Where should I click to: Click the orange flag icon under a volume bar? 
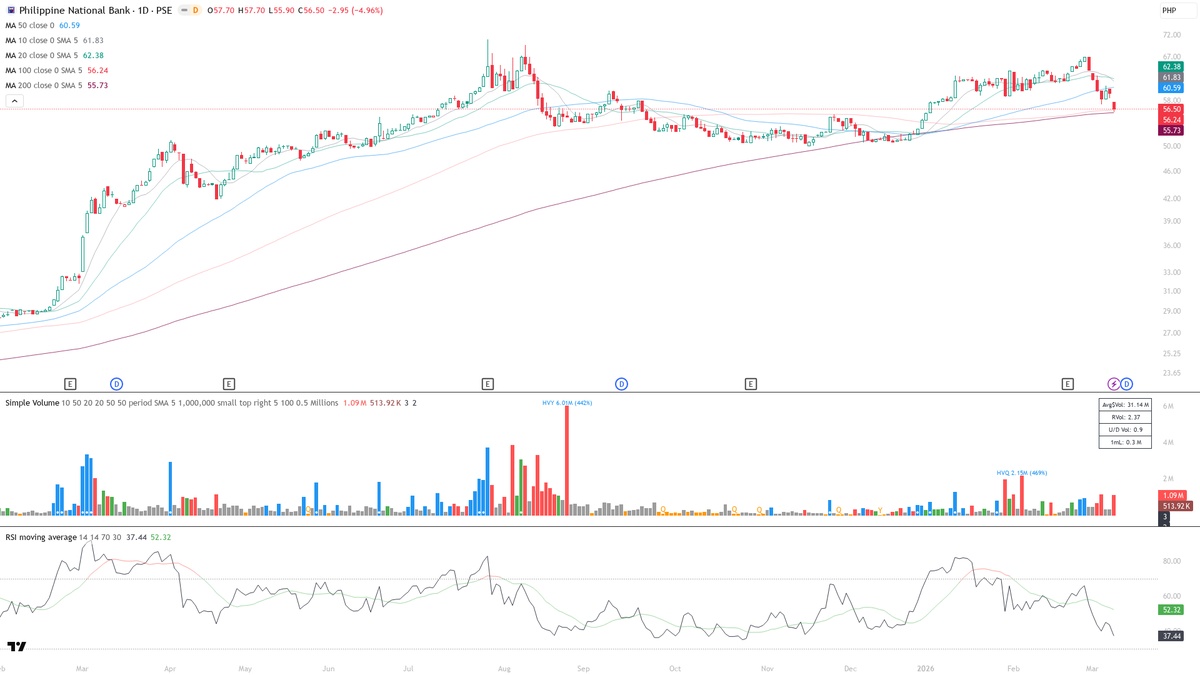coord(662,509)
